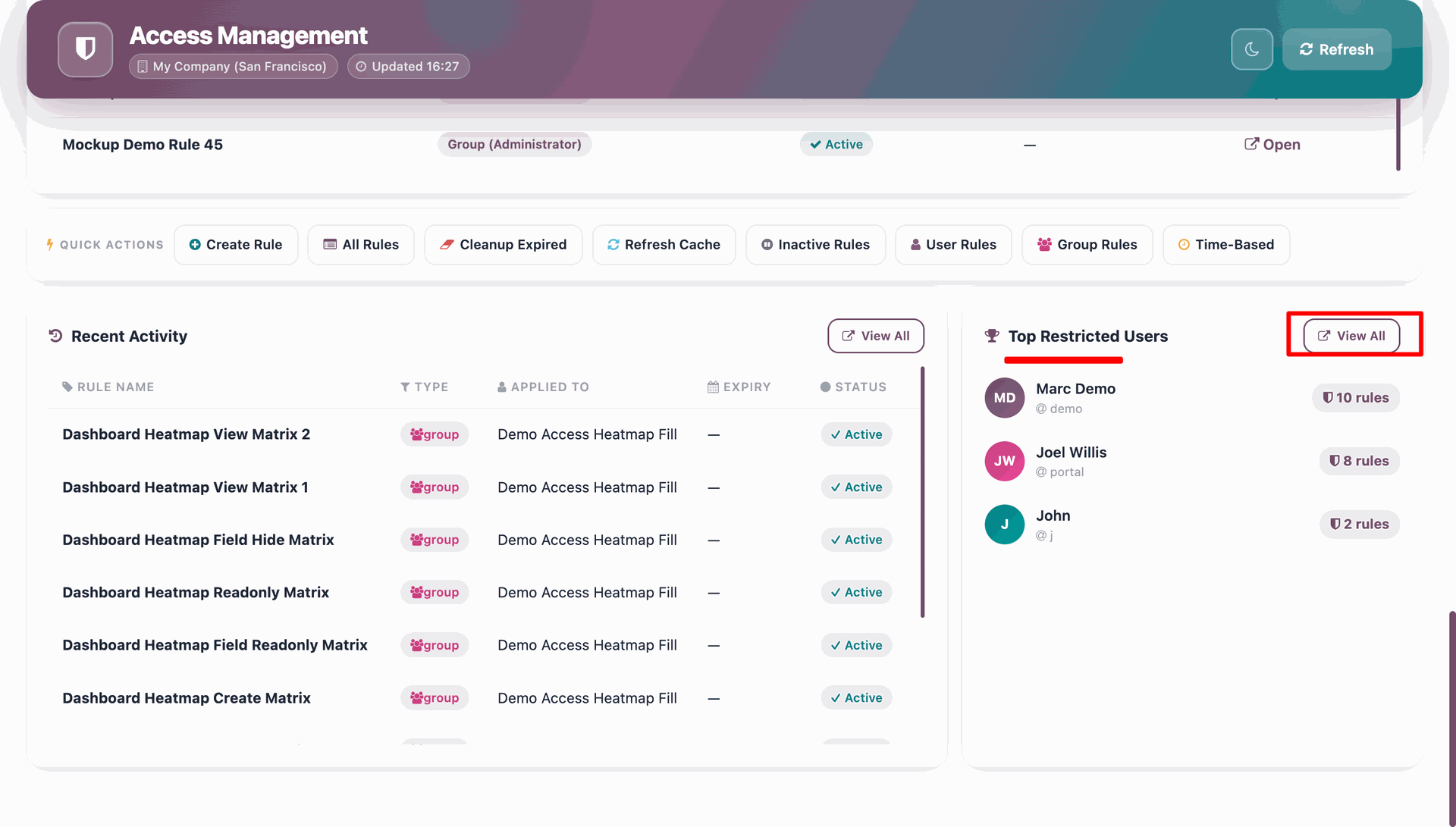Viewport: 1456px width, 827px height.
Task: Open Dashboard Heatmap Field Hide Matrix rule
Action: point(198,540)
